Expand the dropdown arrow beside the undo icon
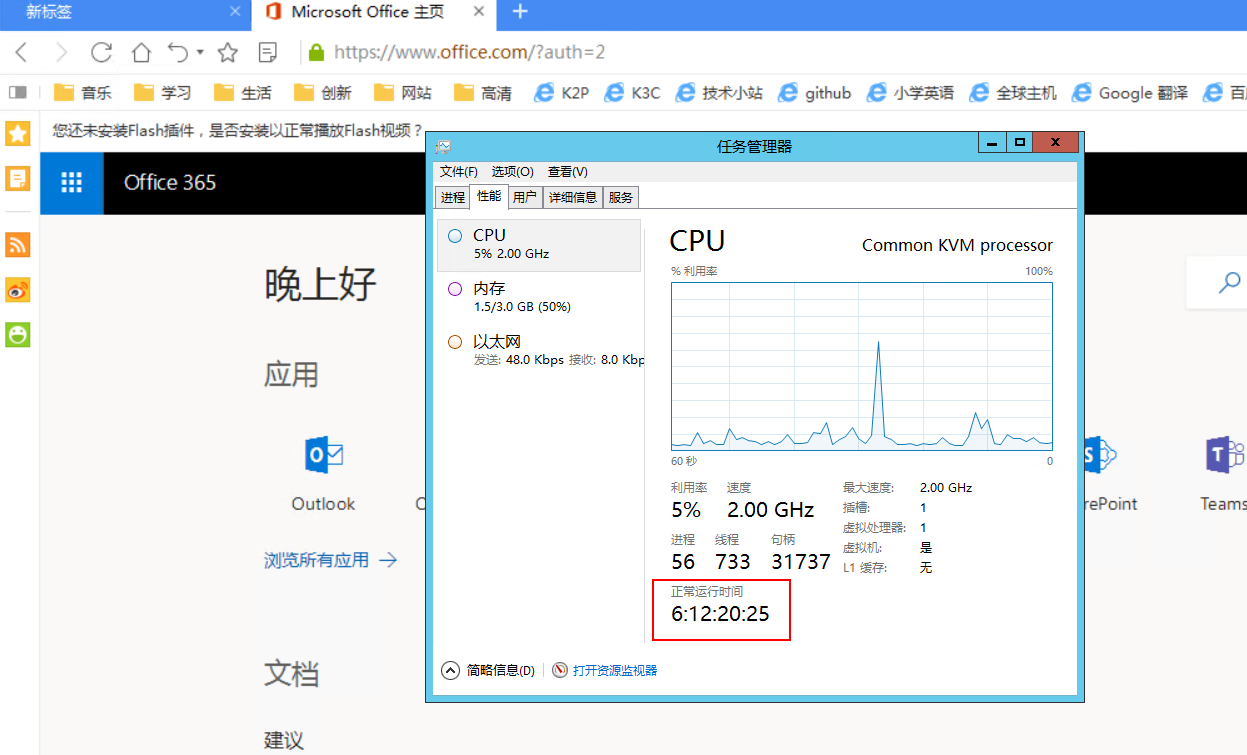This screenshot has width=1247, height=755. tap(200, 52)
